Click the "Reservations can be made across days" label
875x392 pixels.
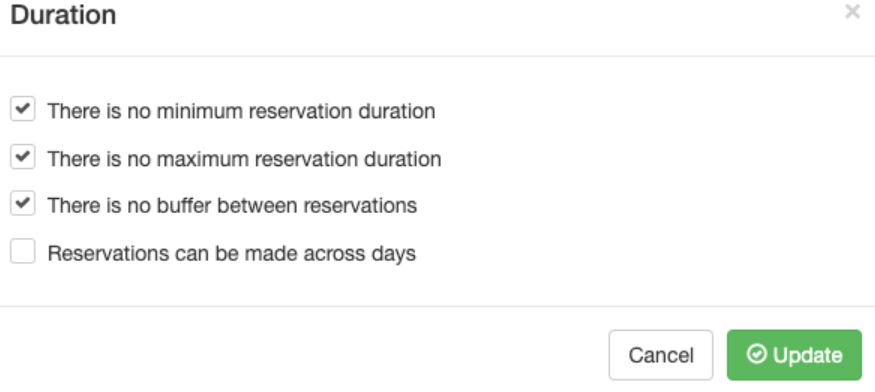(x=232, y=254)
